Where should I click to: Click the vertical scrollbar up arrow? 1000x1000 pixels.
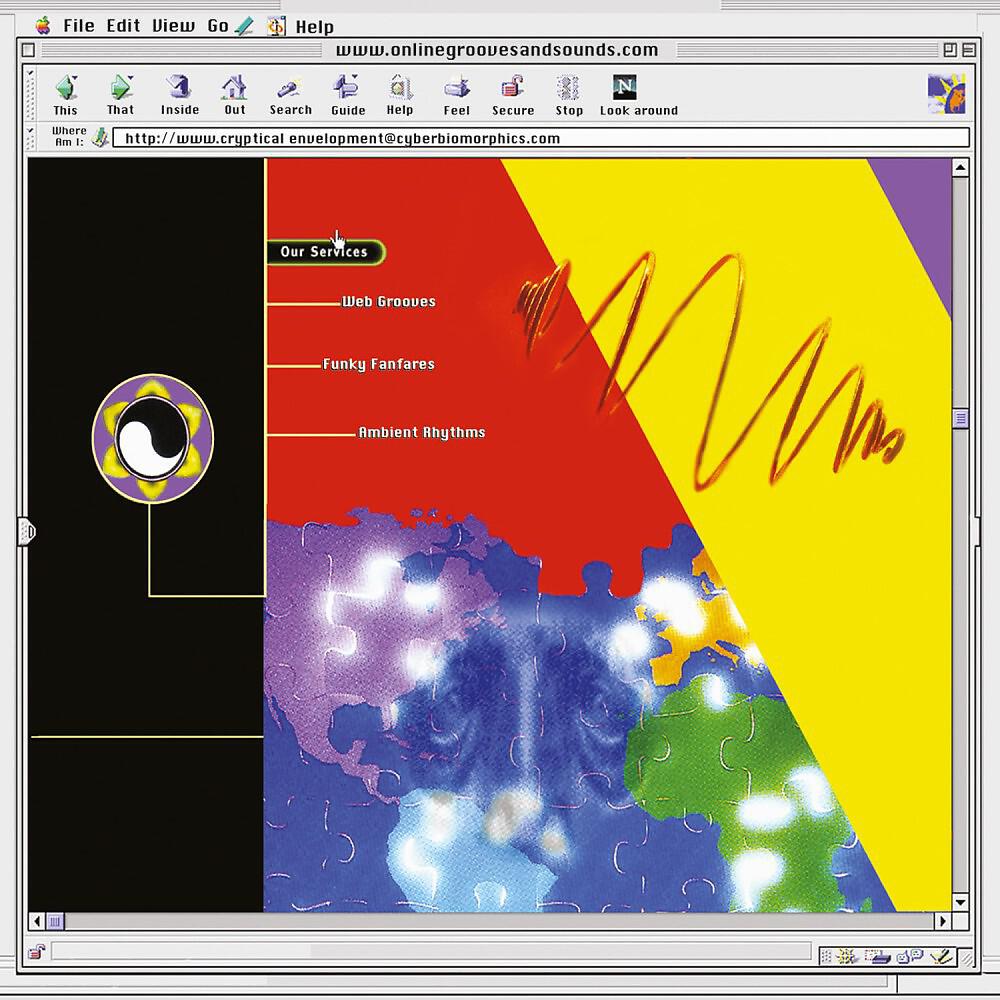pos(960,168)
